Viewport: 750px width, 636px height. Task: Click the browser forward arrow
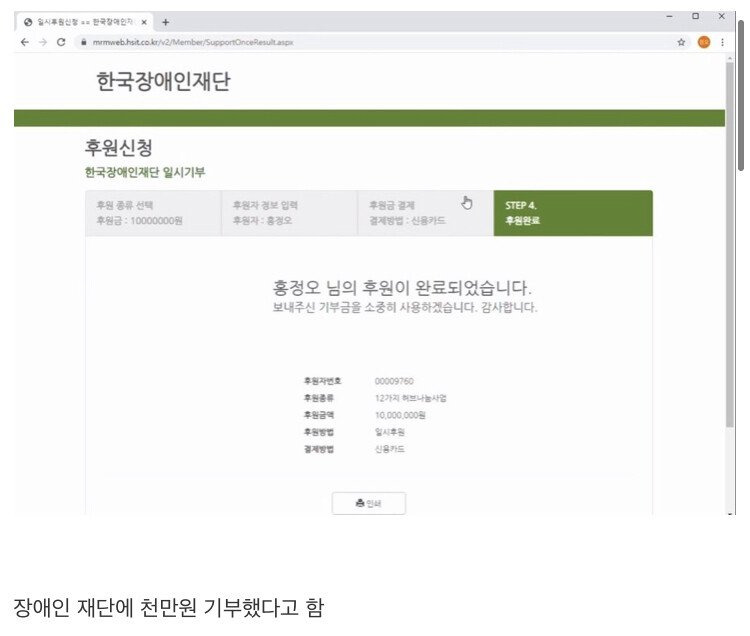pyautogui.click(x=43, y=42)
